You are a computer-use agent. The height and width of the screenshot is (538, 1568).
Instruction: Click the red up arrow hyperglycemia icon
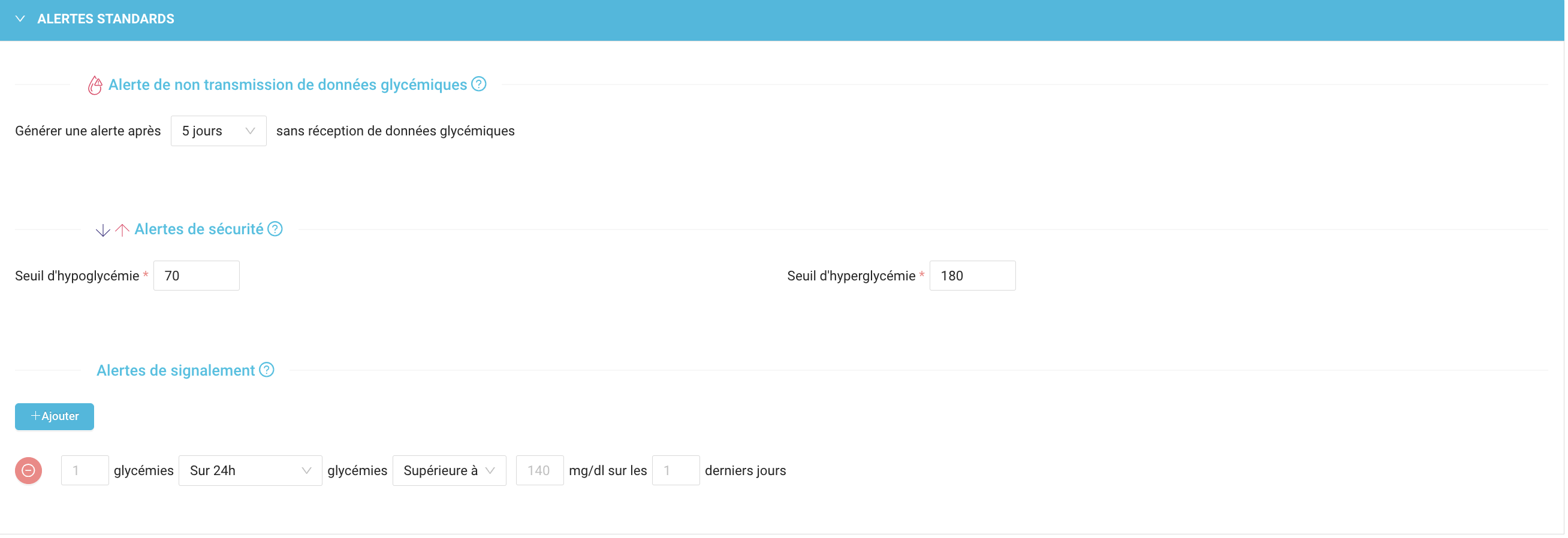coord(122,231)
